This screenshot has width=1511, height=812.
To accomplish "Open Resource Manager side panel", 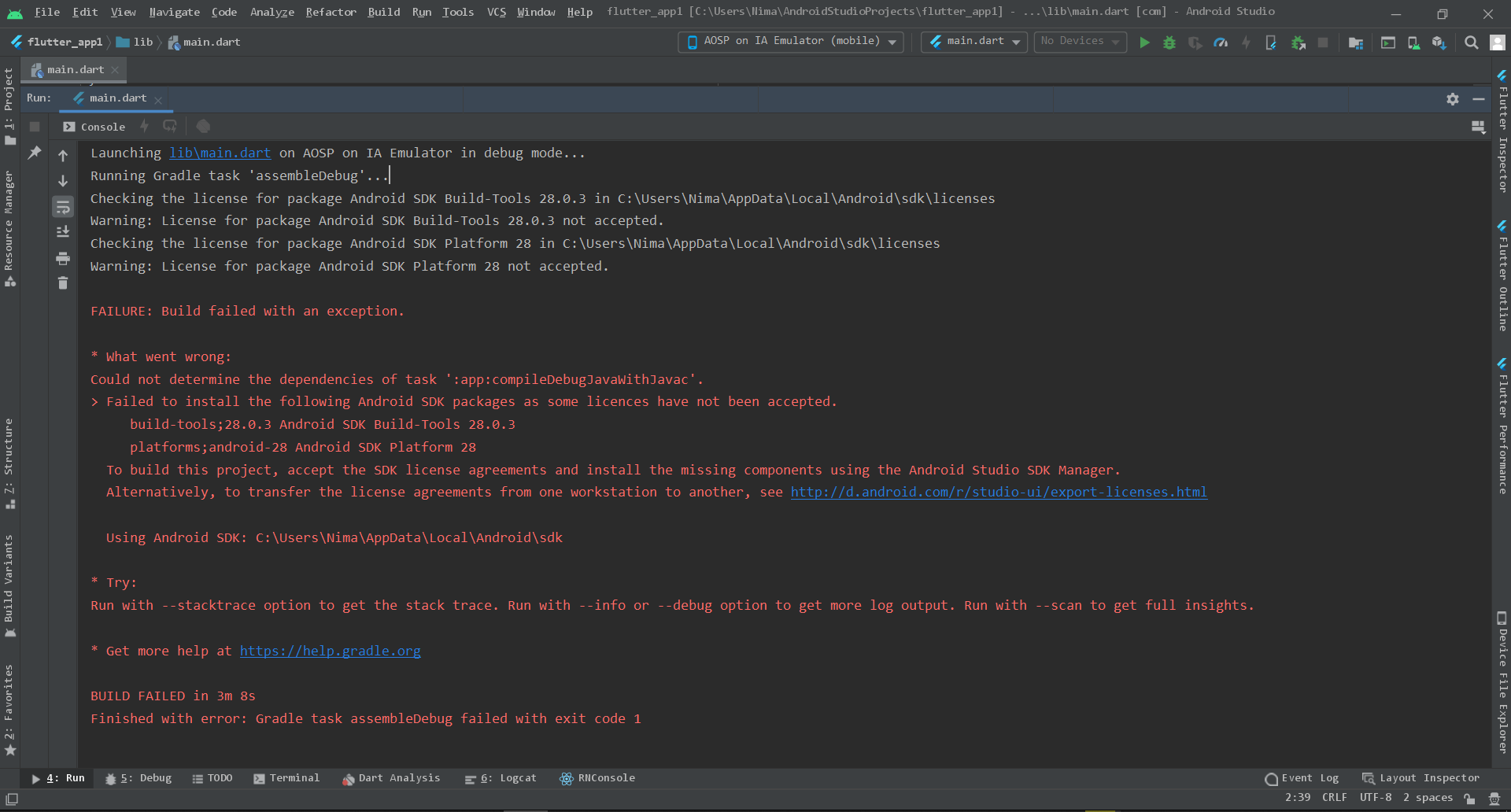I will [9, 228].
